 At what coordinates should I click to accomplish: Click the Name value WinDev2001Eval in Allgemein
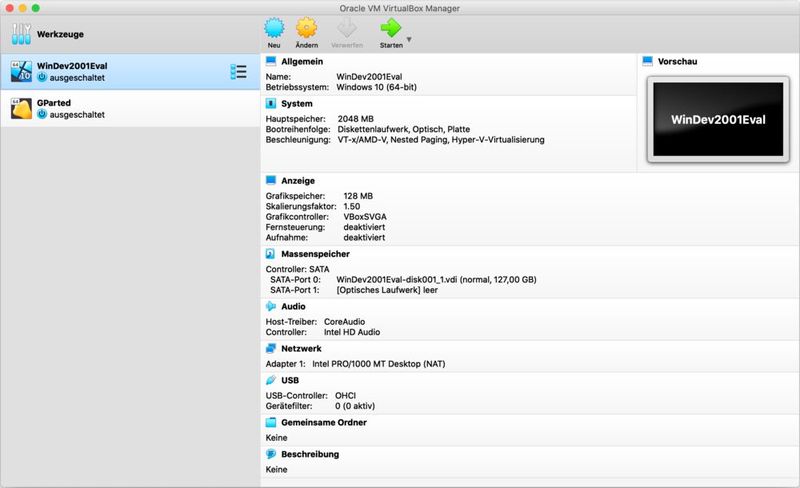pos(369,77)
